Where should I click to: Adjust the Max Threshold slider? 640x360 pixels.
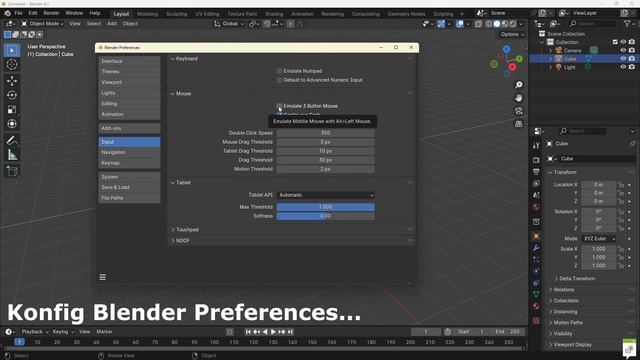pyautogui.click(x=325, y=207)
